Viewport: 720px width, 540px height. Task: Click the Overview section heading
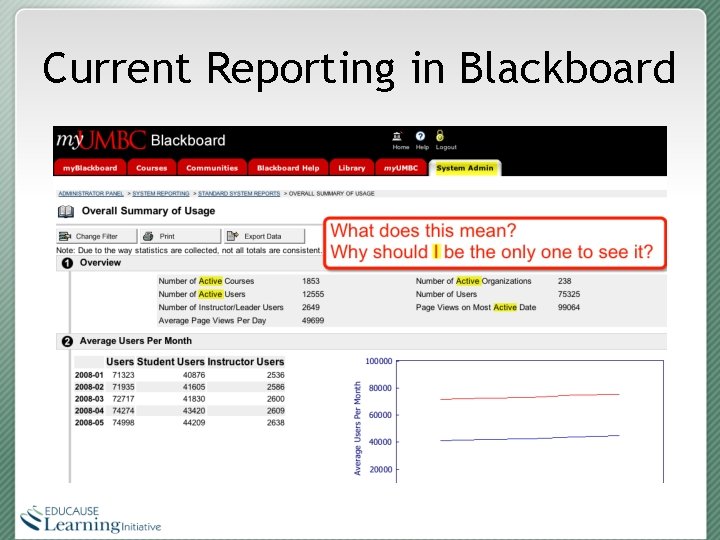[x=100, y=263]
